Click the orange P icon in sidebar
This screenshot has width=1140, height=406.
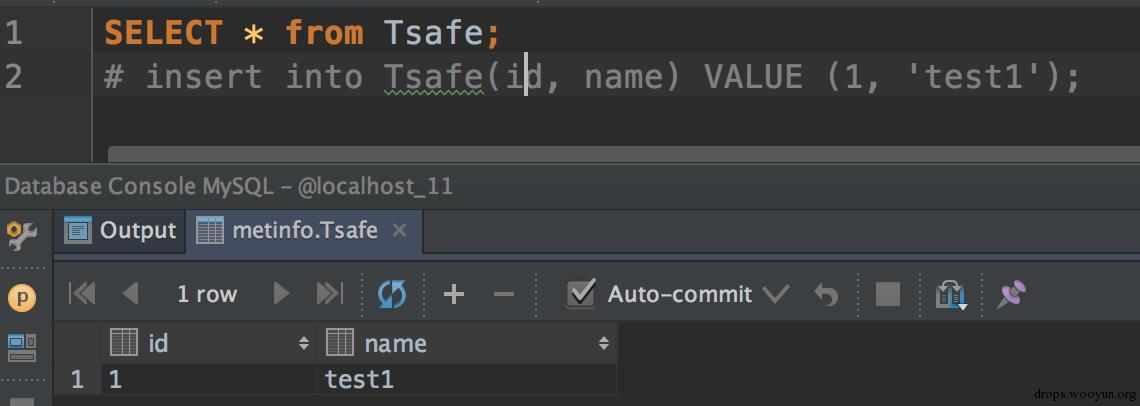(x=22, y=297)
